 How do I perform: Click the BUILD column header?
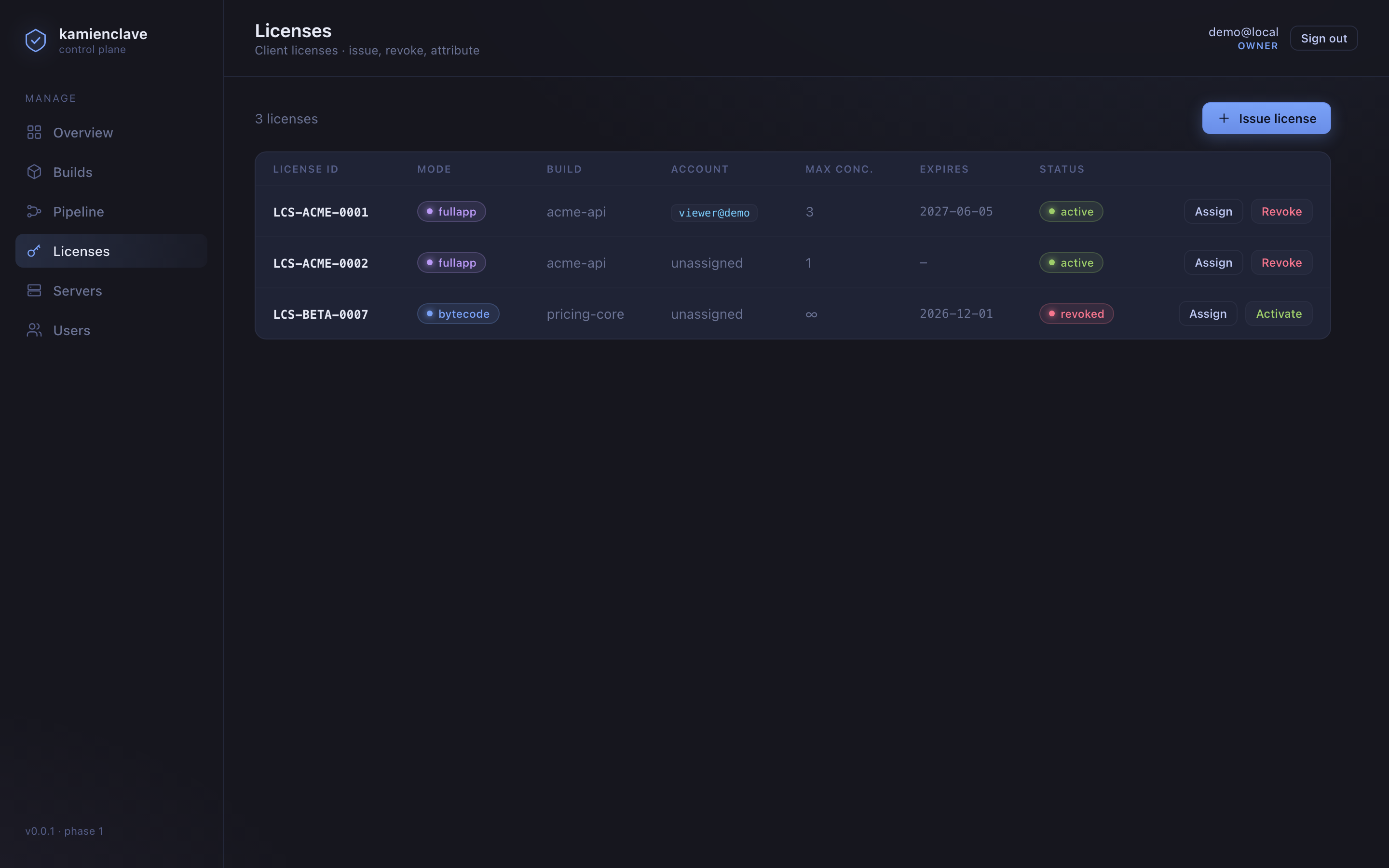(564, 169)
